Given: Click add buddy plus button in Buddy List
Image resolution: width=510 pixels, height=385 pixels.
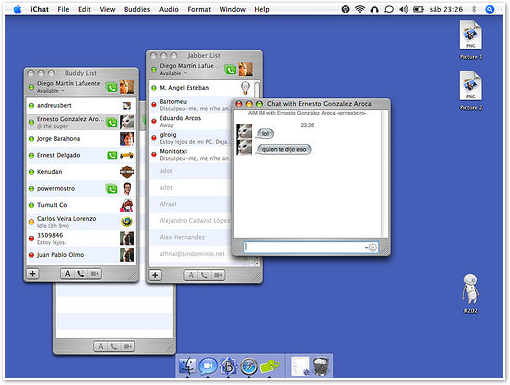Looking at the screenshot, I should (33, 274).
